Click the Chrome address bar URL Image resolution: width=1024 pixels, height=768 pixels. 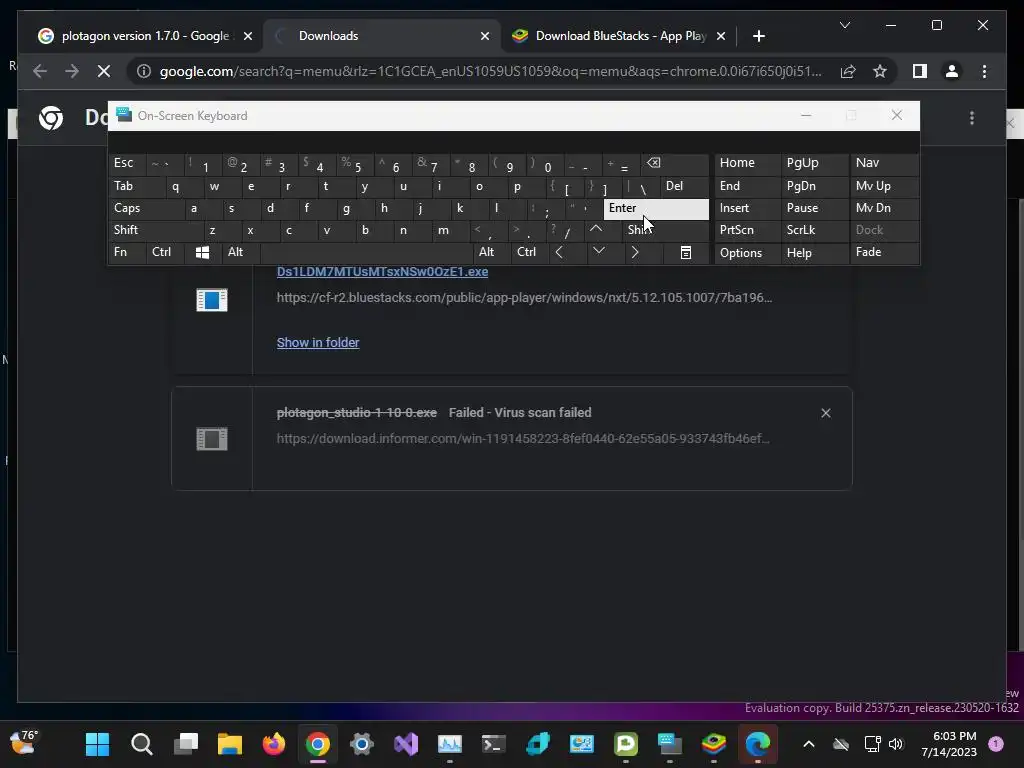[x=490, y=71]
